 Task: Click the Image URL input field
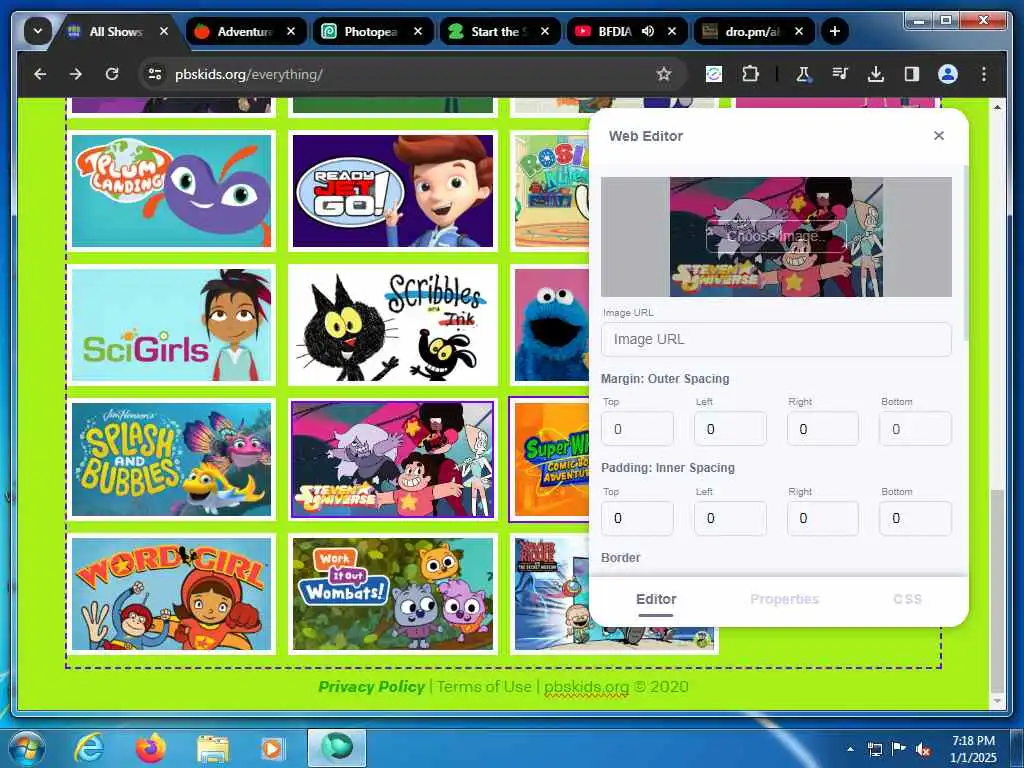[776, 340]
